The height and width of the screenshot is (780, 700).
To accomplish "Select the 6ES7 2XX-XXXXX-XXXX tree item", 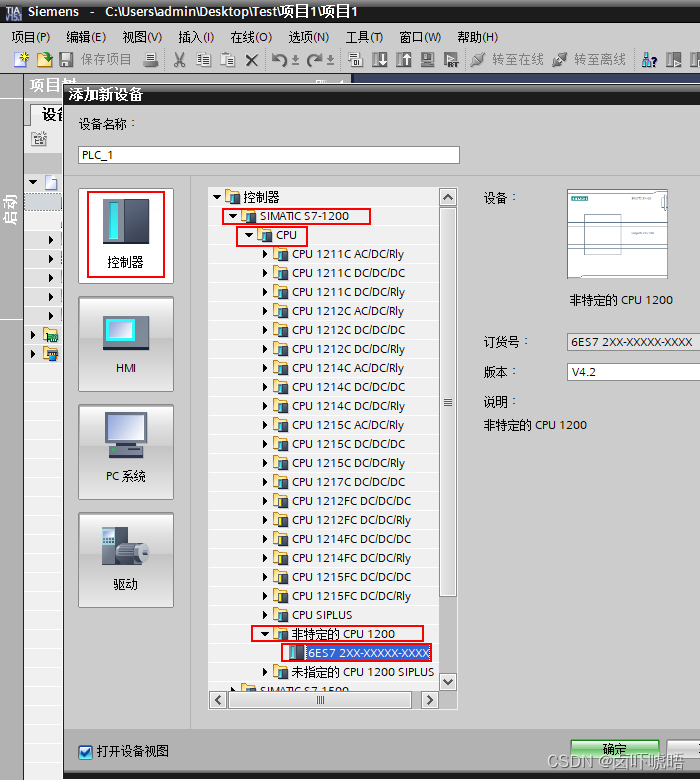I will (368, 653).
